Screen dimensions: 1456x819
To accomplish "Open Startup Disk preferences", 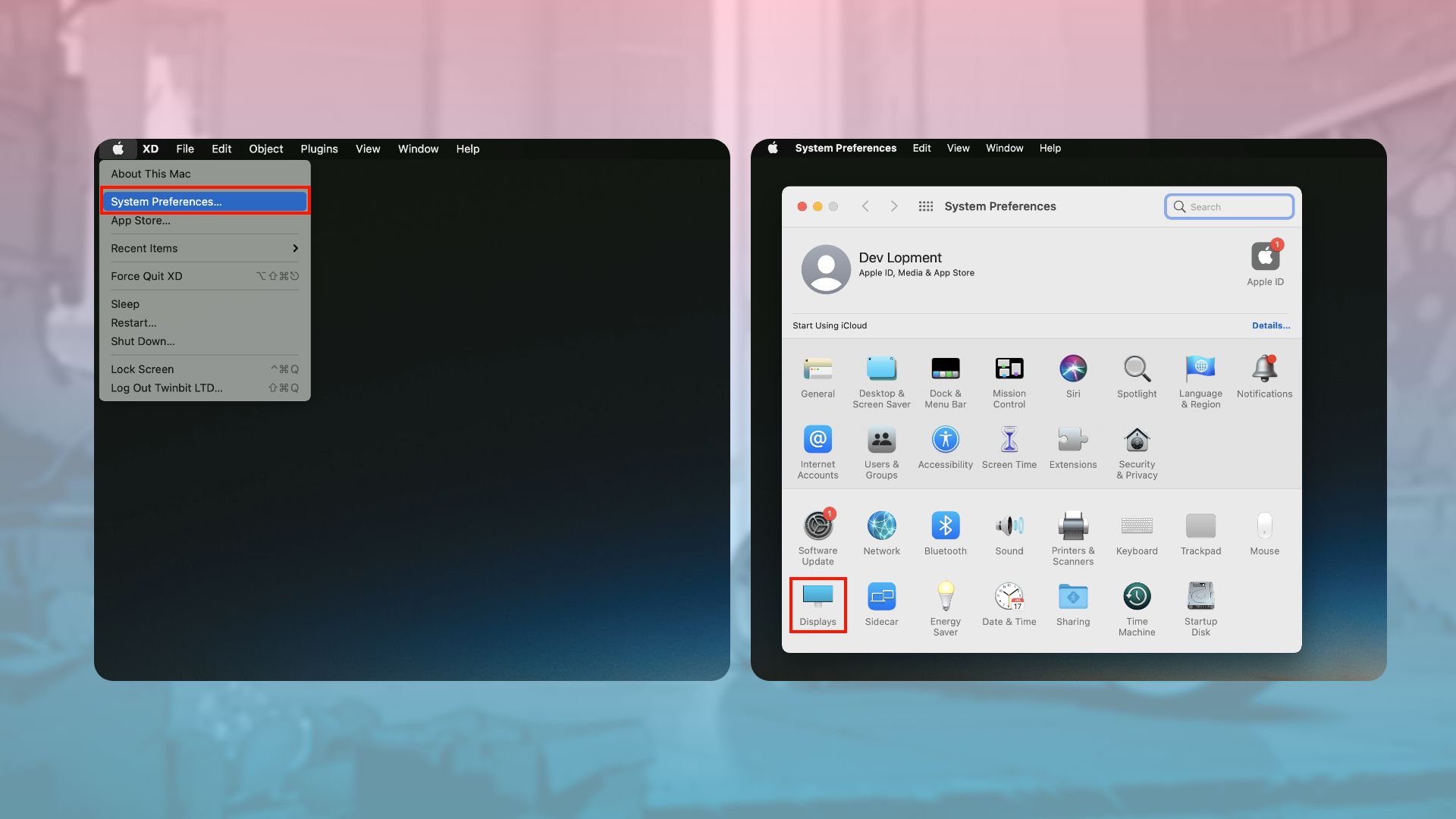I will [1200, 610].
